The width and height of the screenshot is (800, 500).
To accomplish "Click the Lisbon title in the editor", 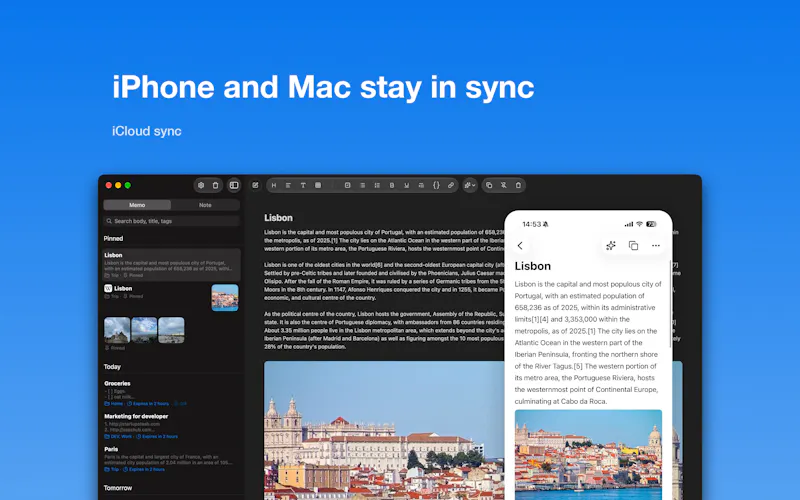I will tap(278, 218).
